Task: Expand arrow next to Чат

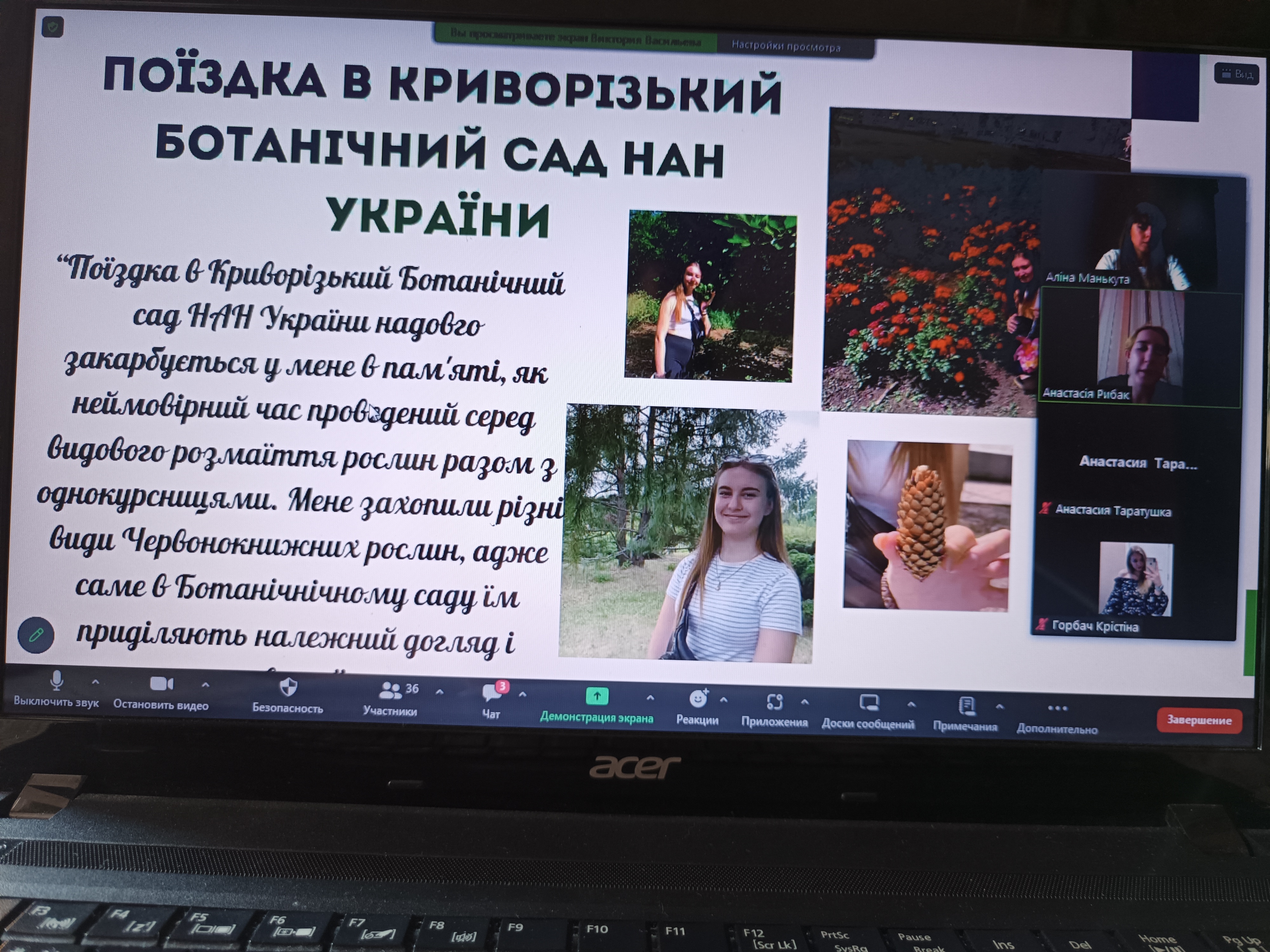Action: tap(523, 694)
